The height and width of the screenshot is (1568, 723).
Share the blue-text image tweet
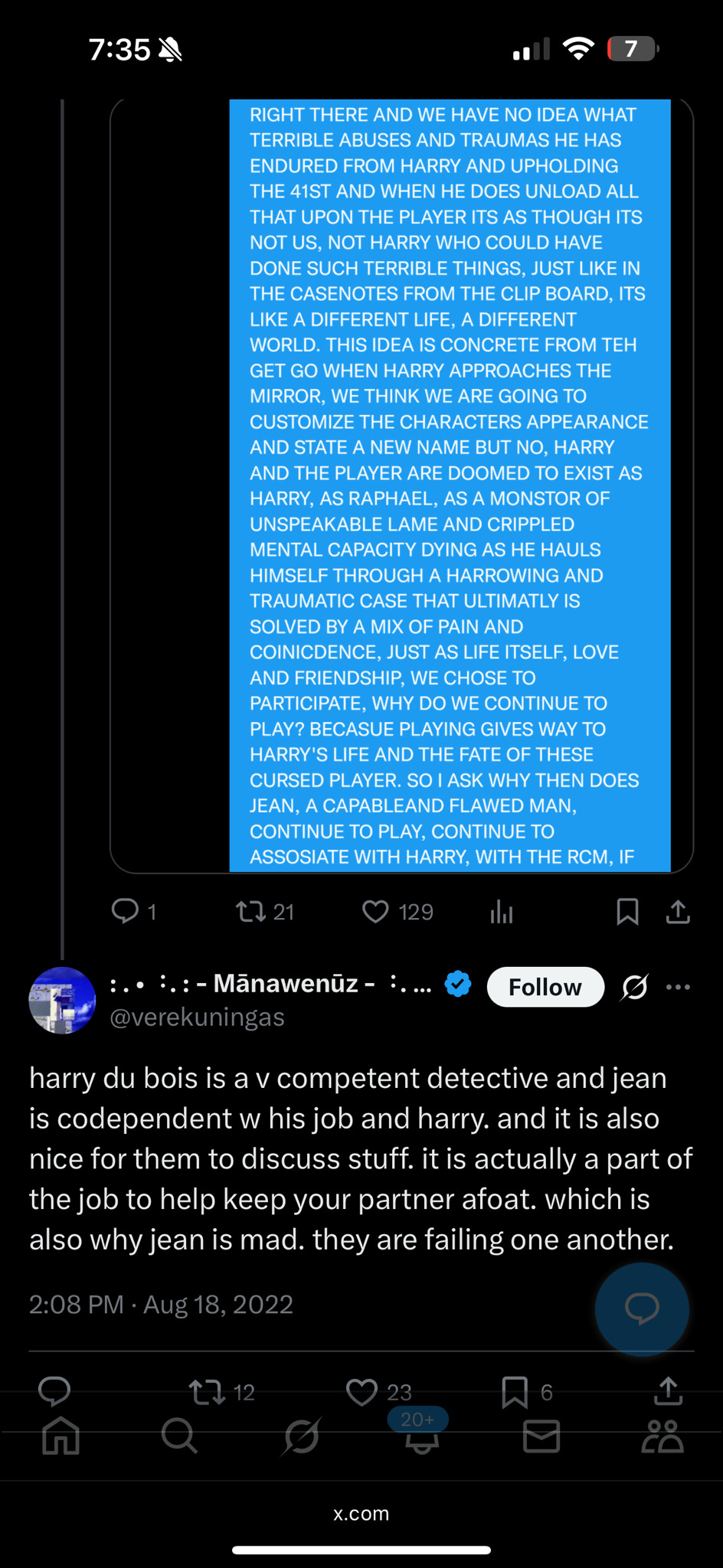(x=678, y=911)
